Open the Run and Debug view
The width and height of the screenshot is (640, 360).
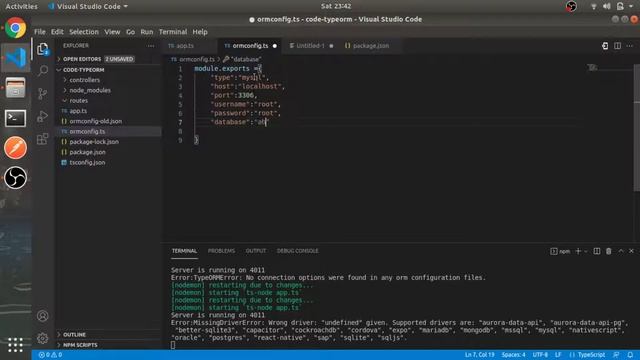pos(42,116)
